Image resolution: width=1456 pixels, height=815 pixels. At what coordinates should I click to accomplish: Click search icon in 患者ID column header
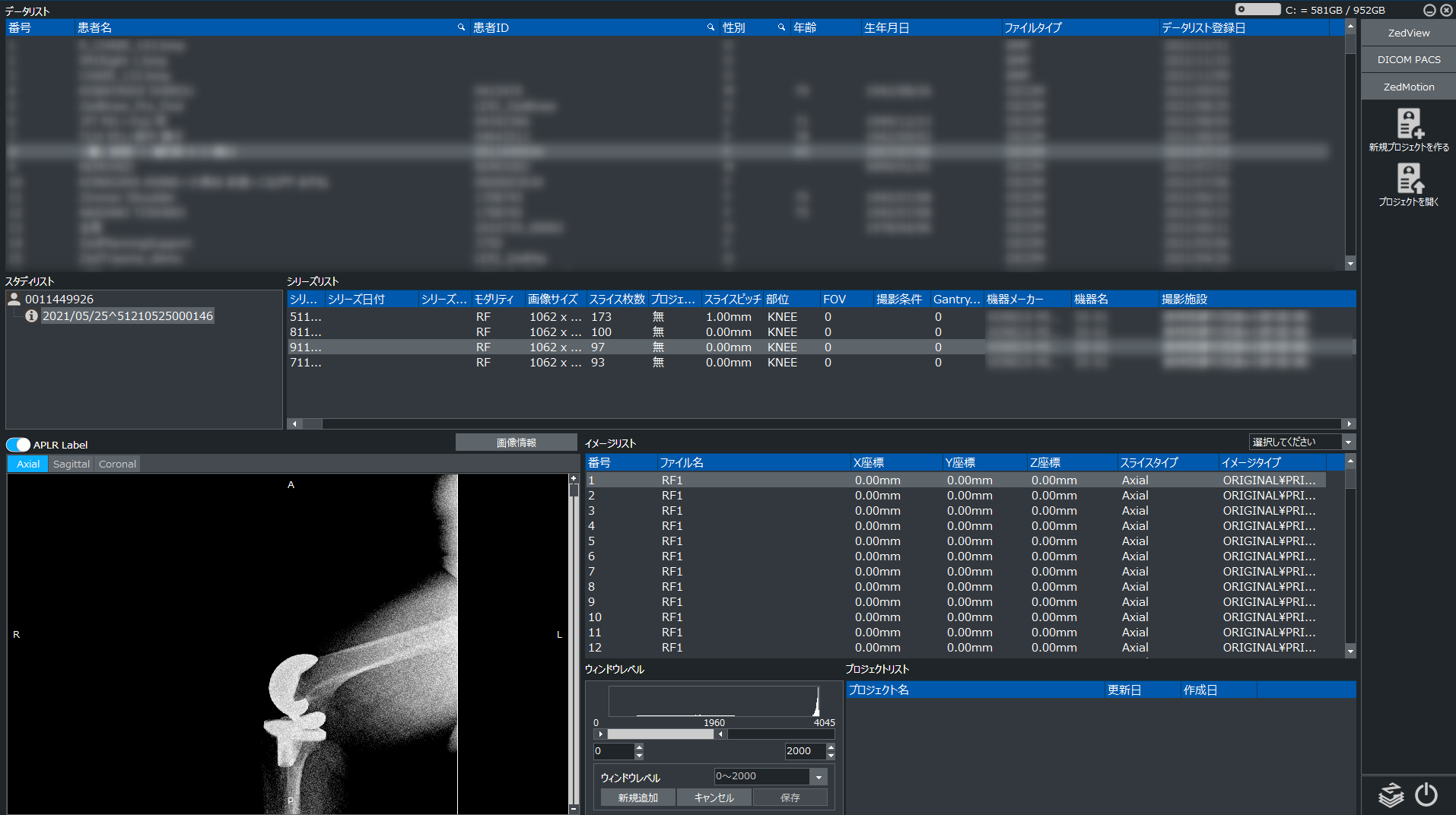click(711, 27)
